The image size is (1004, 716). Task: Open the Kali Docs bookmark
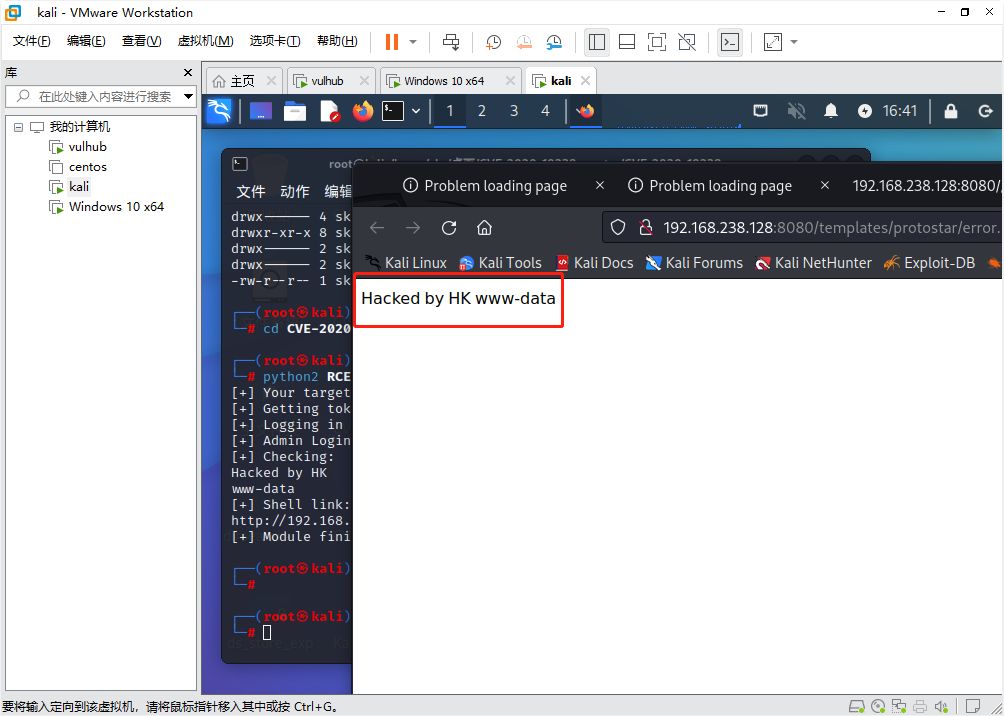[594, 263]
